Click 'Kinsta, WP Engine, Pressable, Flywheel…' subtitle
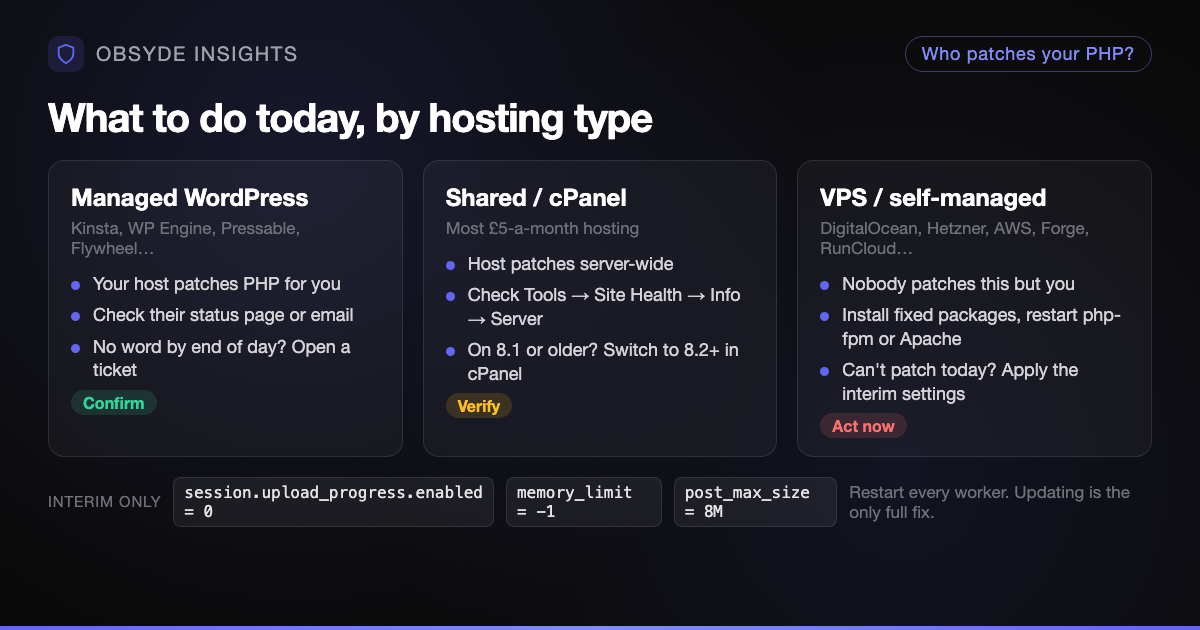 click(x=185, y=238)
